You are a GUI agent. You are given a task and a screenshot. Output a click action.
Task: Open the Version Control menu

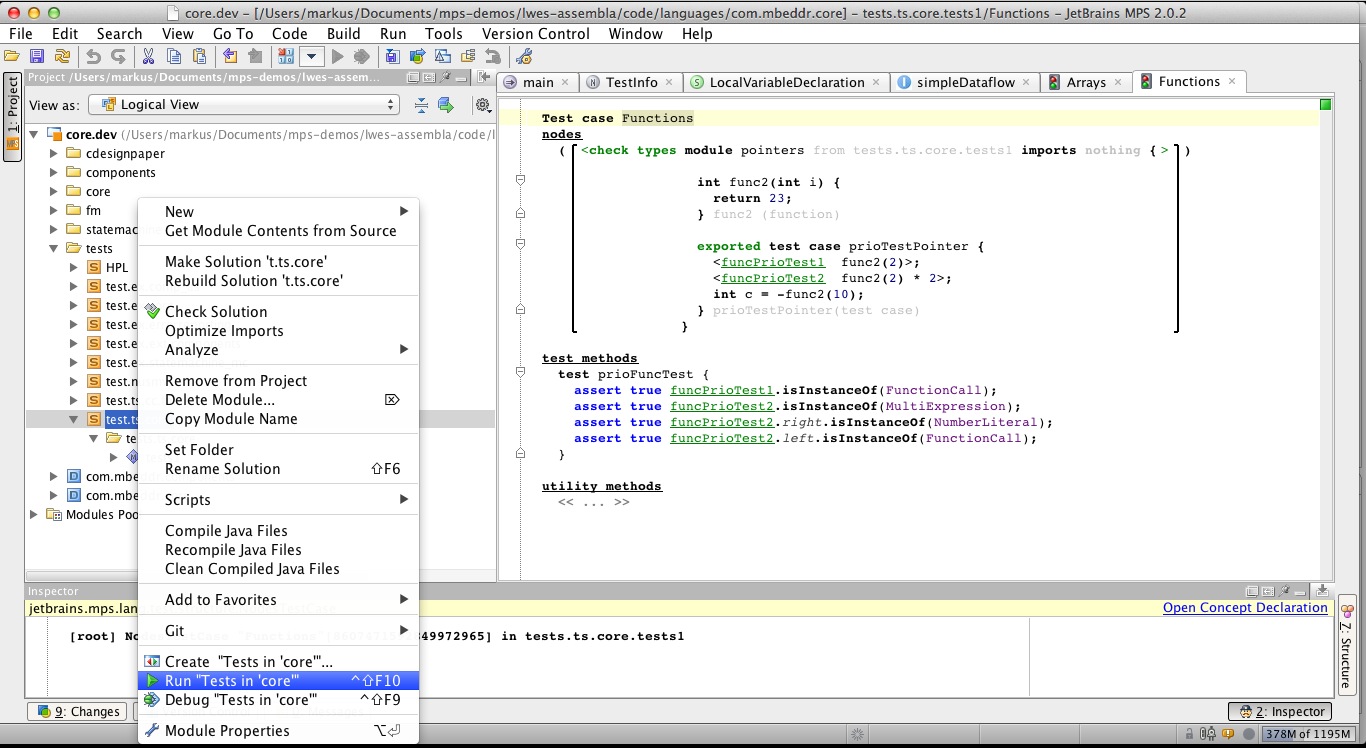coord(536,33)
